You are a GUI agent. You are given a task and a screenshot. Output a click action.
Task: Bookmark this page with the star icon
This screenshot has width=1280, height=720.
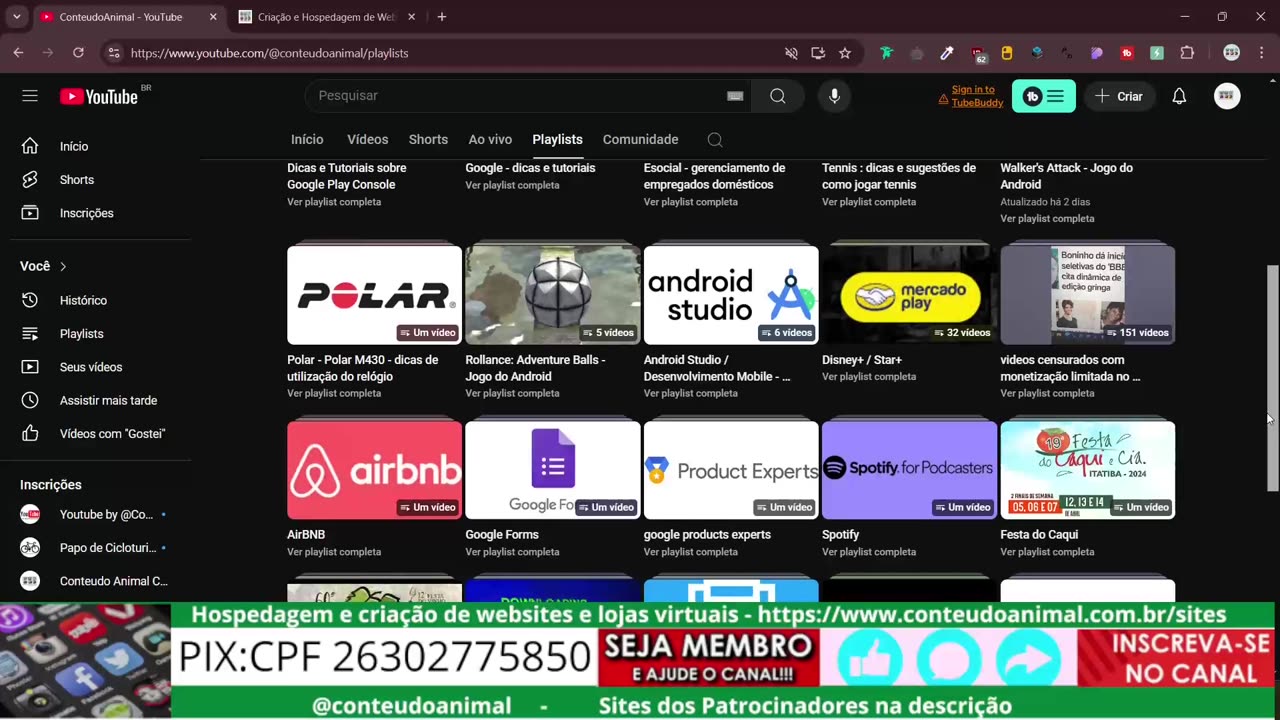click(845, 53)
